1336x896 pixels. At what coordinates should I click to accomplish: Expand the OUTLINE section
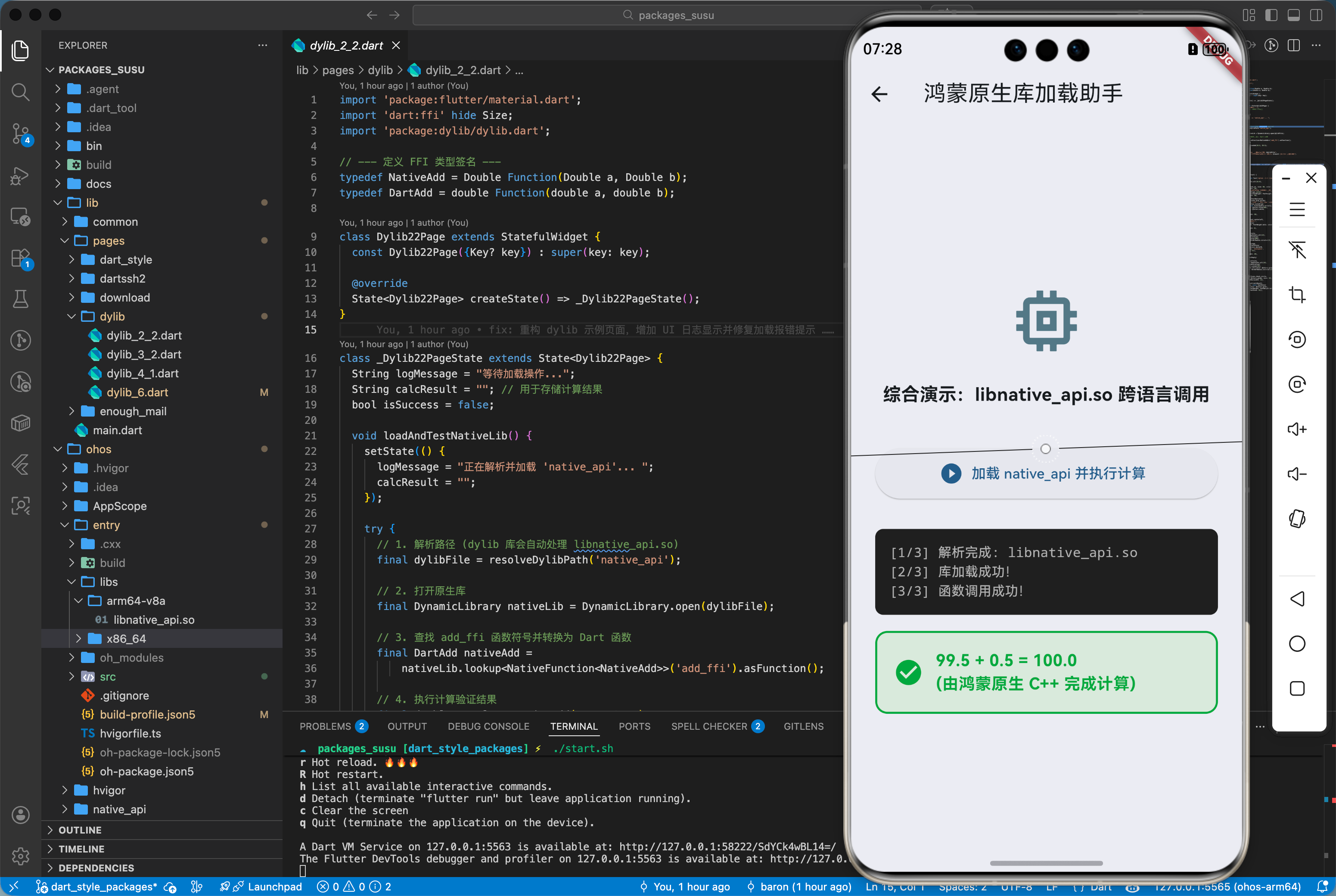click(80, 830)
